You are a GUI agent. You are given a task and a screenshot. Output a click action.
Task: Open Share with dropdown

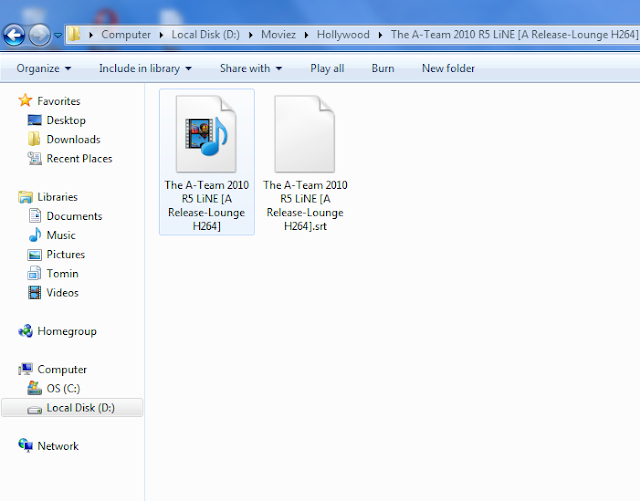click(251, 68)
